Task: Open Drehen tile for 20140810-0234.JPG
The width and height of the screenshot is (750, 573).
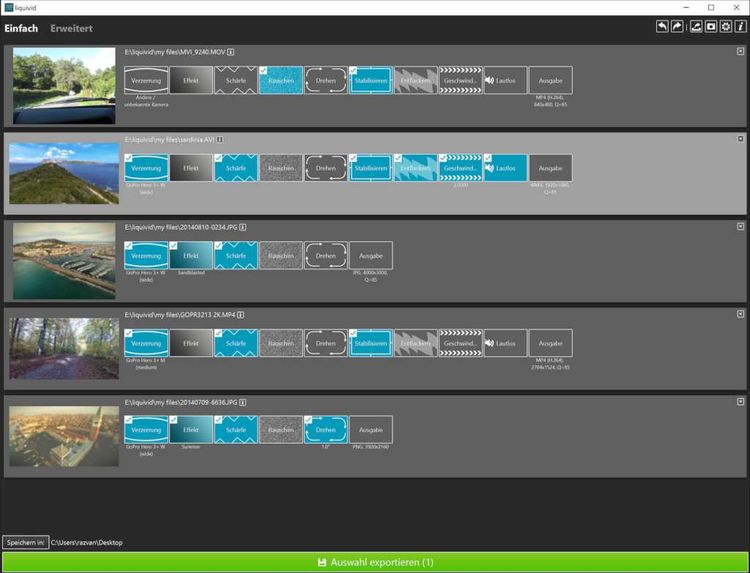Action: (x=326, y=255)
